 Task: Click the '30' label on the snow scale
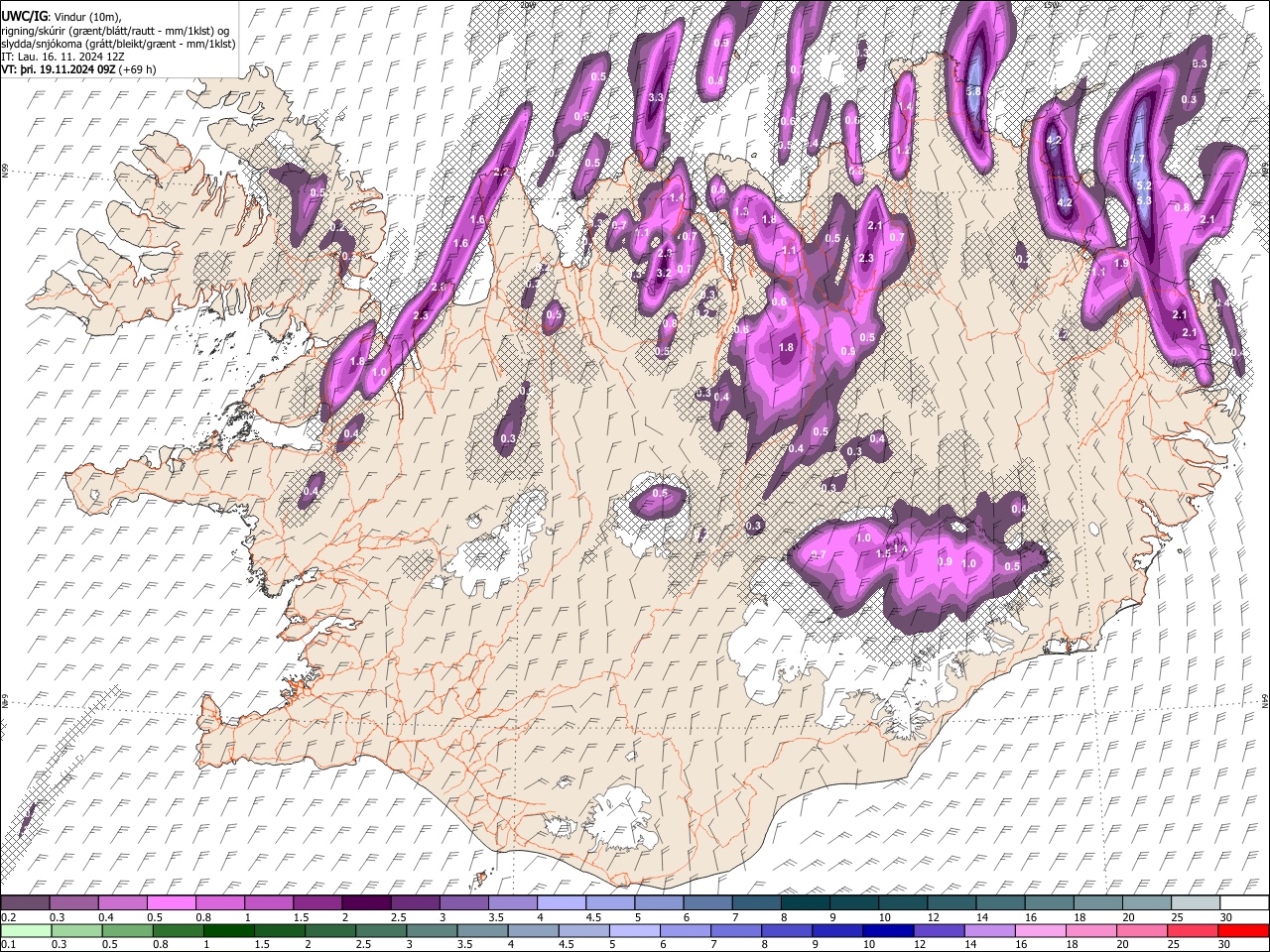click(1226, 917)
